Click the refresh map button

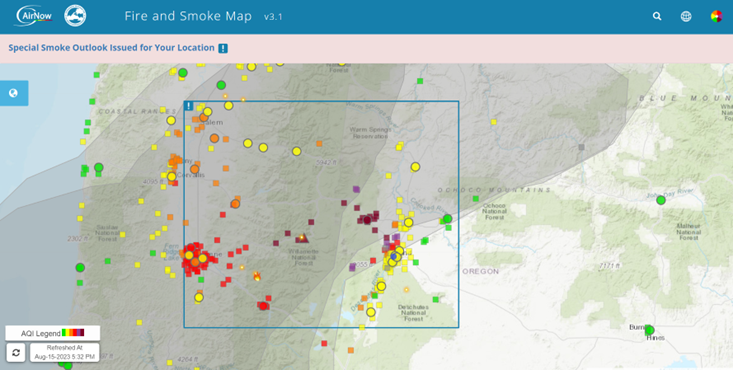coord(16,352)
